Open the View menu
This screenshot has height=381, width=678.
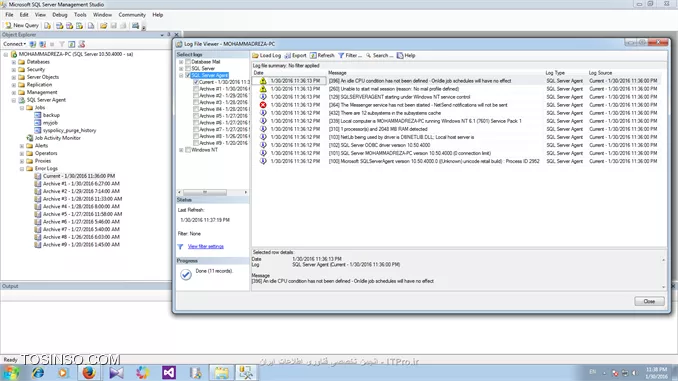click(x=40, y=15)
